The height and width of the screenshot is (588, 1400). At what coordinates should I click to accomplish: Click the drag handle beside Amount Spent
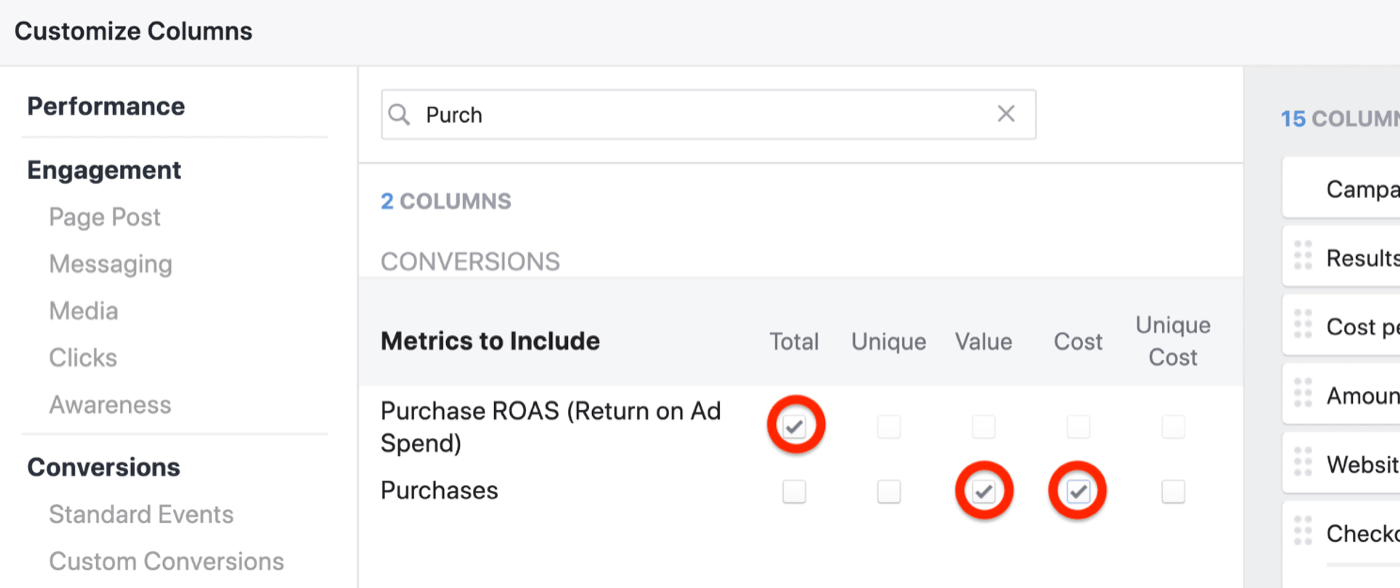[1303, 393]
